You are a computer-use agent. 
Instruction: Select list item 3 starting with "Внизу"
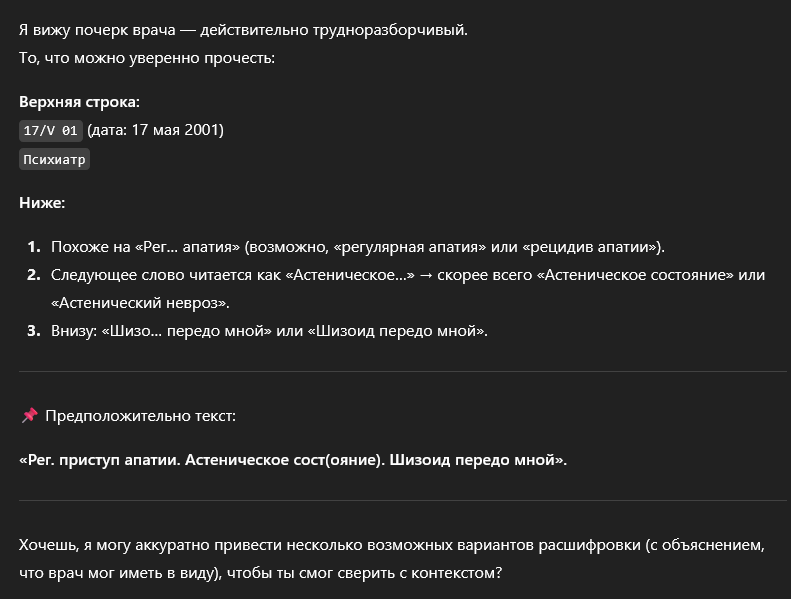click(x=269, y=331)
